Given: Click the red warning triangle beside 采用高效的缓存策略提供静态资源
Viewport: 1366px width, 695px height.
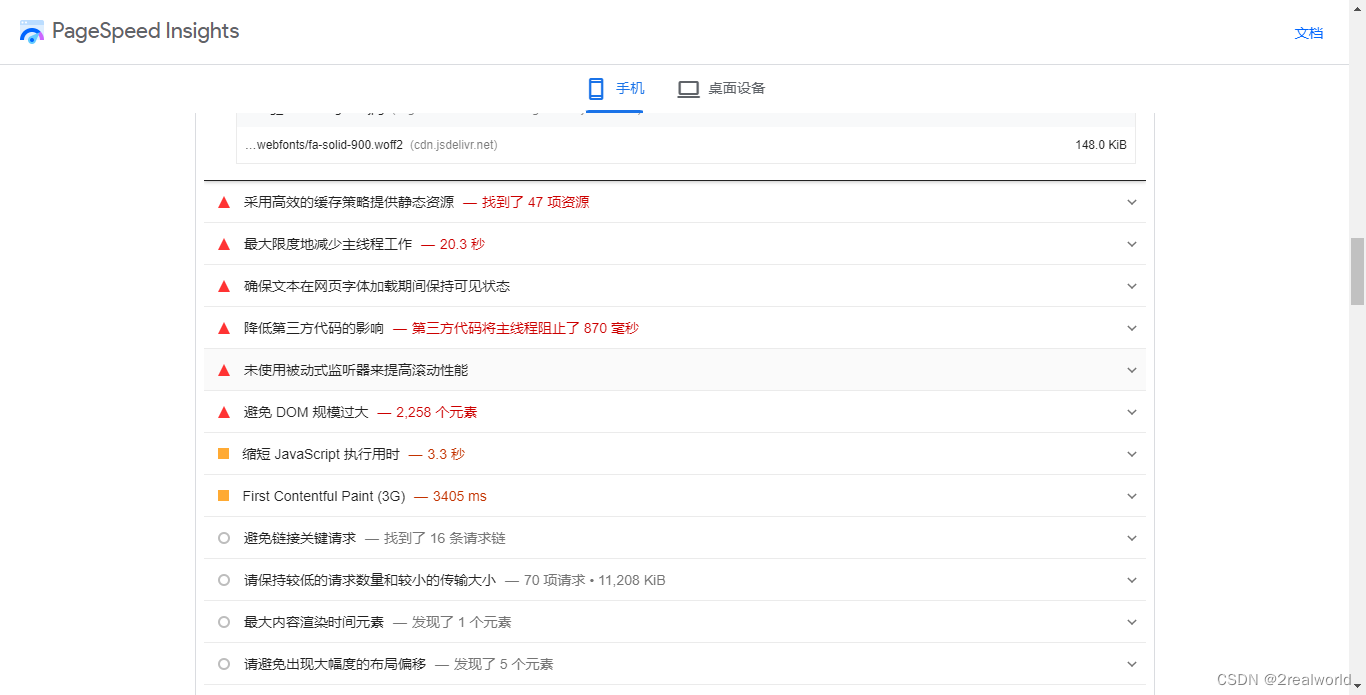Looking at the screenshot, I should pos(223,201).
